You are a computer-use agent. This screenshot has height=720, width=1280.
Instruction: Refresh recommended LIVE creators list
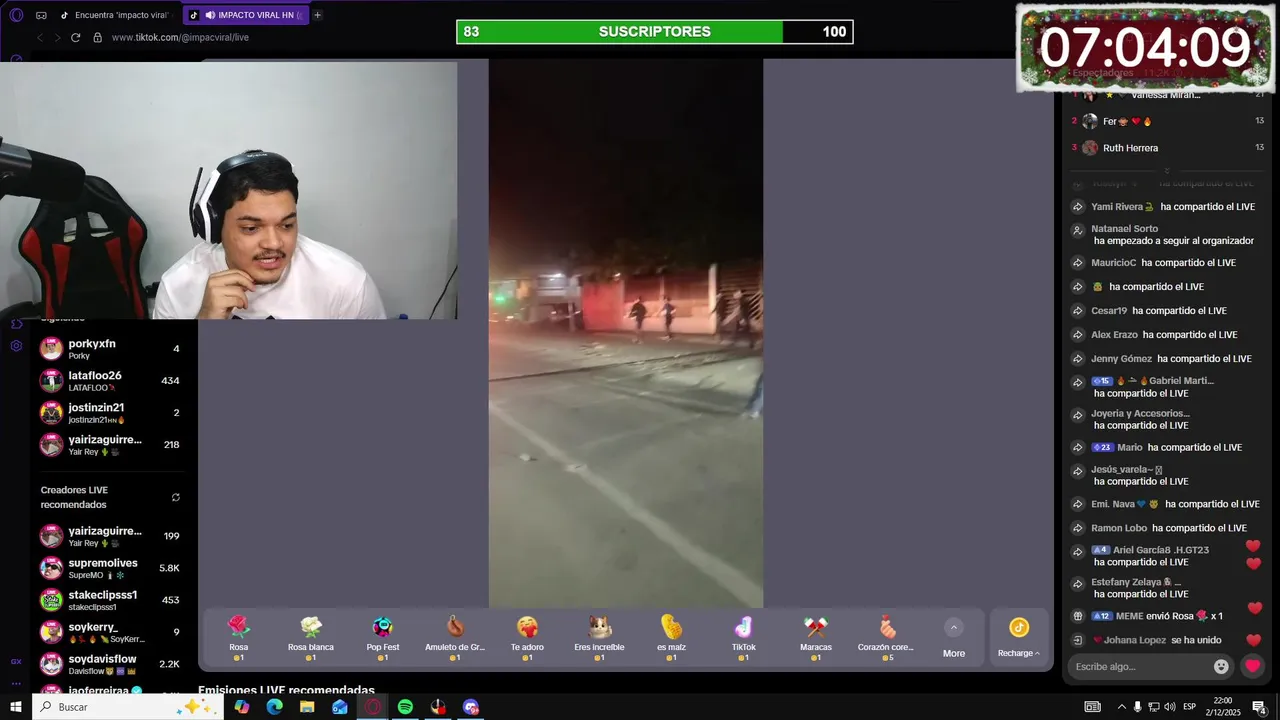[176, 497]
